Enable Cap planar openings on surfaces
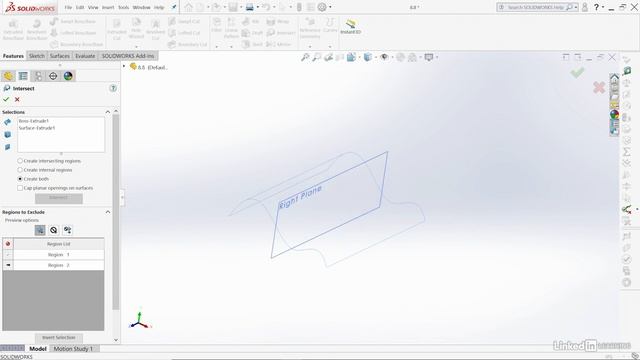Image resolution: width=640 pixels, height=360 pixels. 20,188
